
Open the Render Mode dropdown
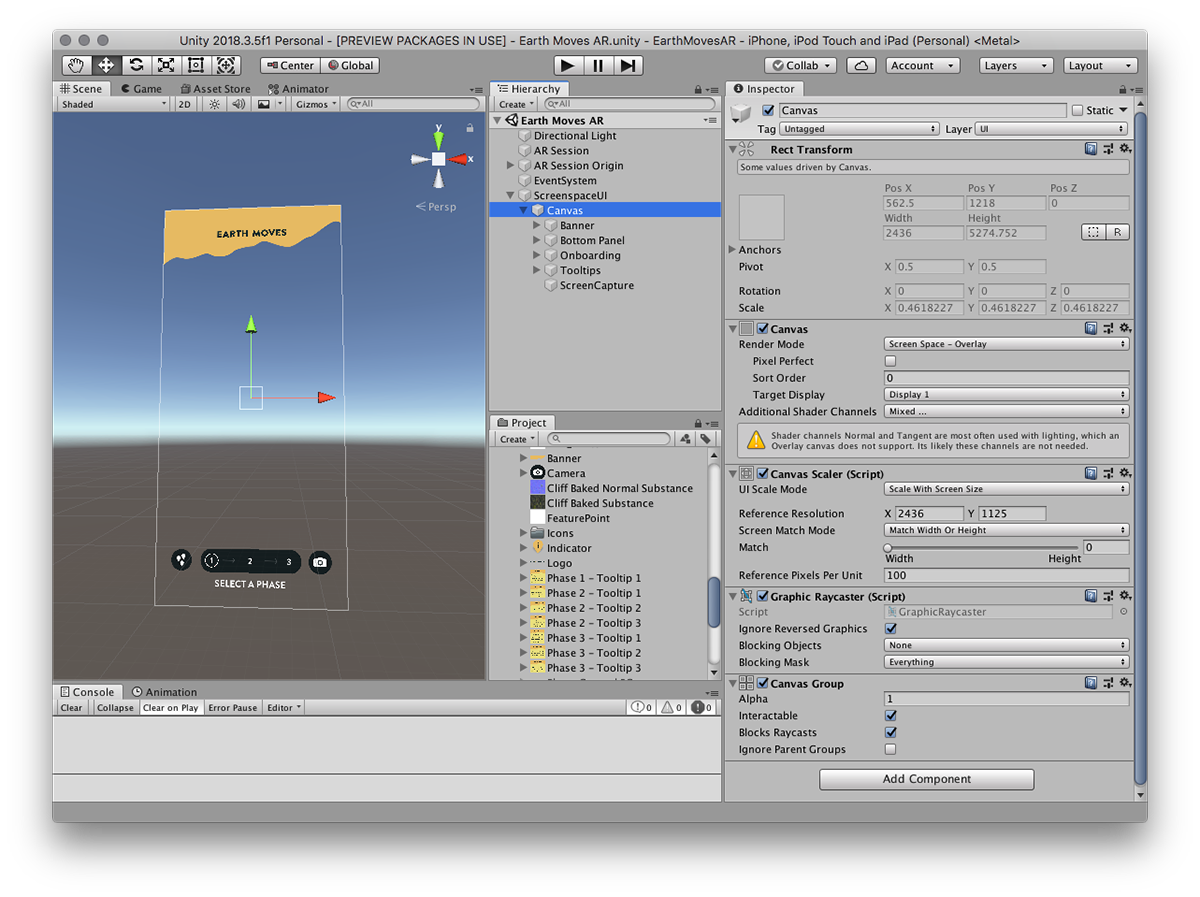click(1005, 344)
